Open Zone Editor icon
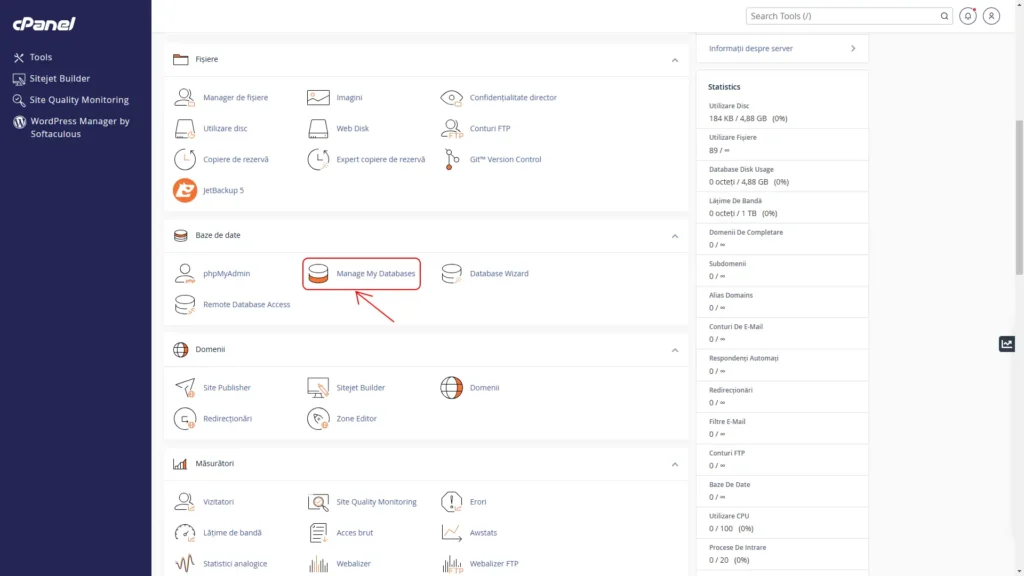Screen dimensions: 1024x576 coord(318,419)
